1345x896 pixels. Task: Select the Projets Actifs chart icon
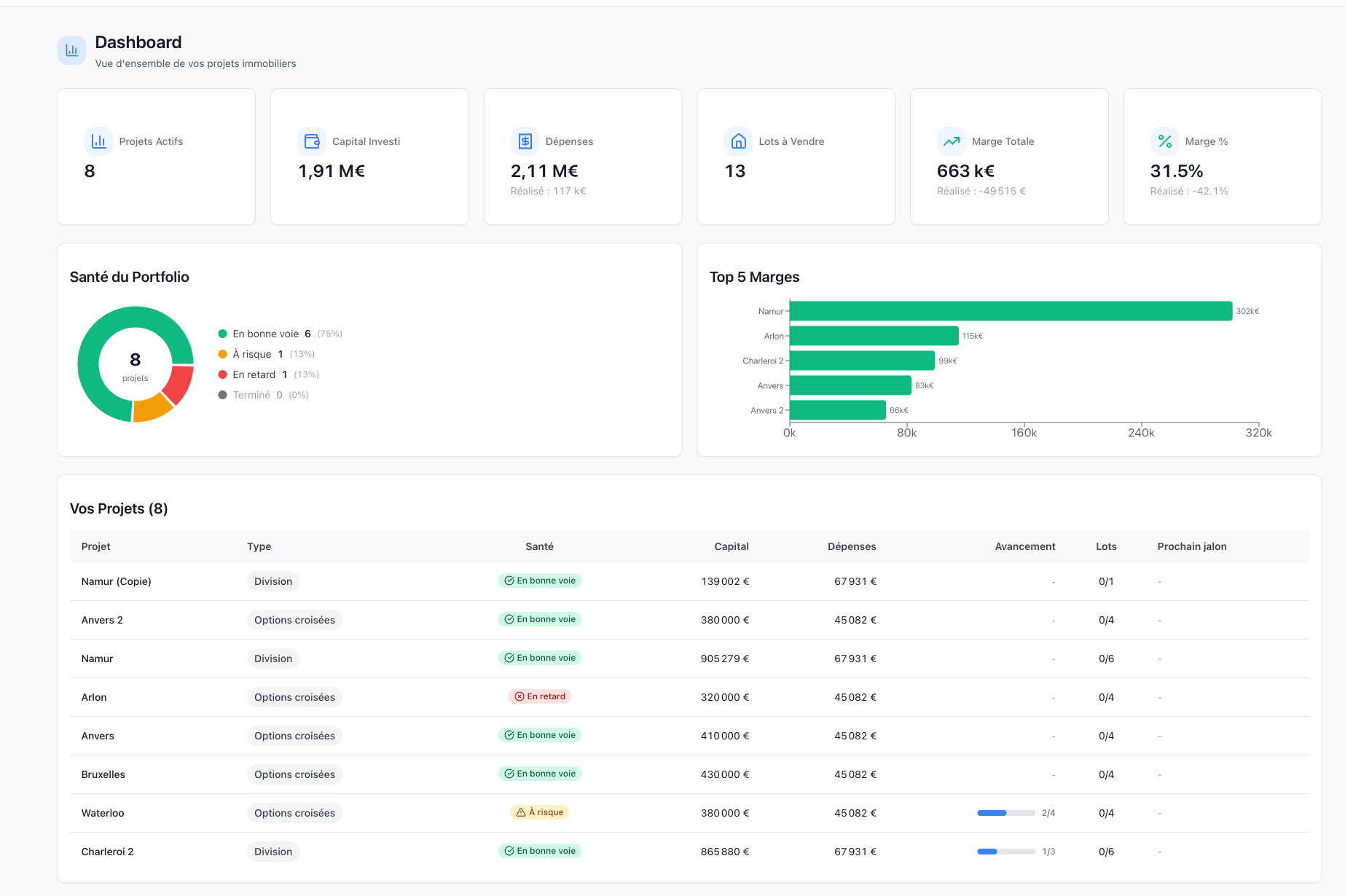[98, 141]
